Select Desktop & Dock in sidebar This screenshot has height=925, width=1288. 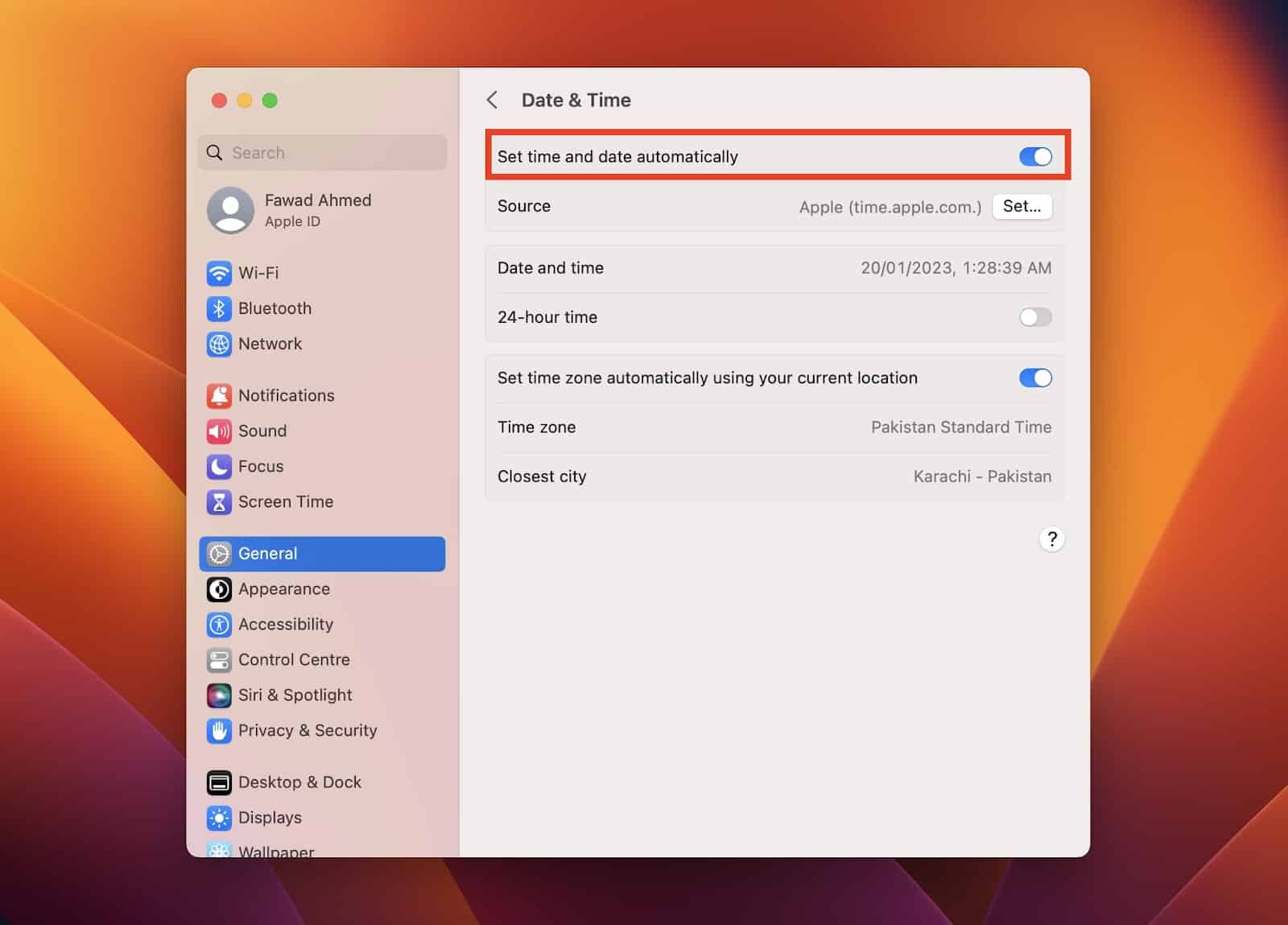pyautogui.click(x=322, y=783)
